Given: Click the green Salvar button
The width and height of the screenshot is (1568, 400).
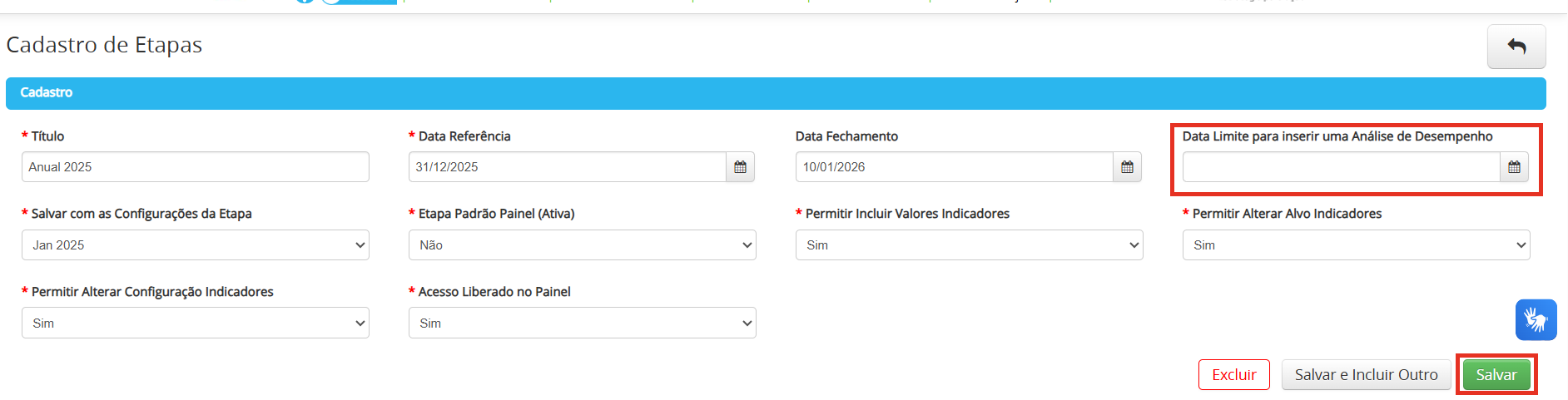Looking at the screenshot, I should click(1496, 375).
